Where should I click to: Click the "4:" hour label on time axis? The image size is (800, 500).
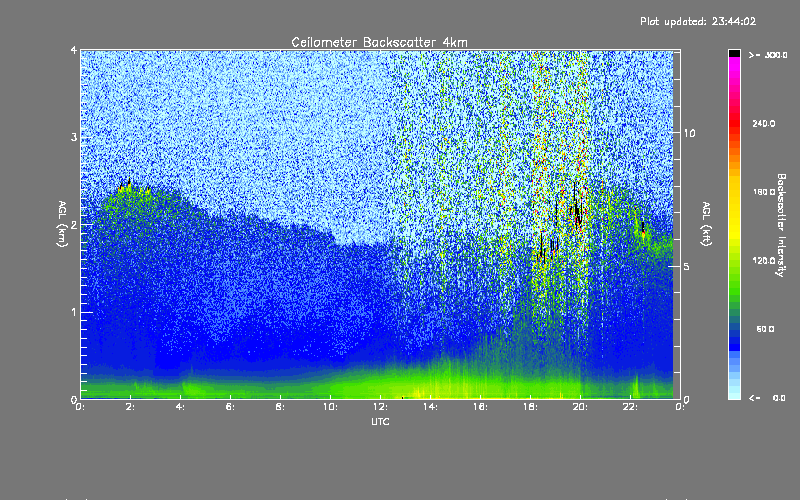click(x=180, y=407)
